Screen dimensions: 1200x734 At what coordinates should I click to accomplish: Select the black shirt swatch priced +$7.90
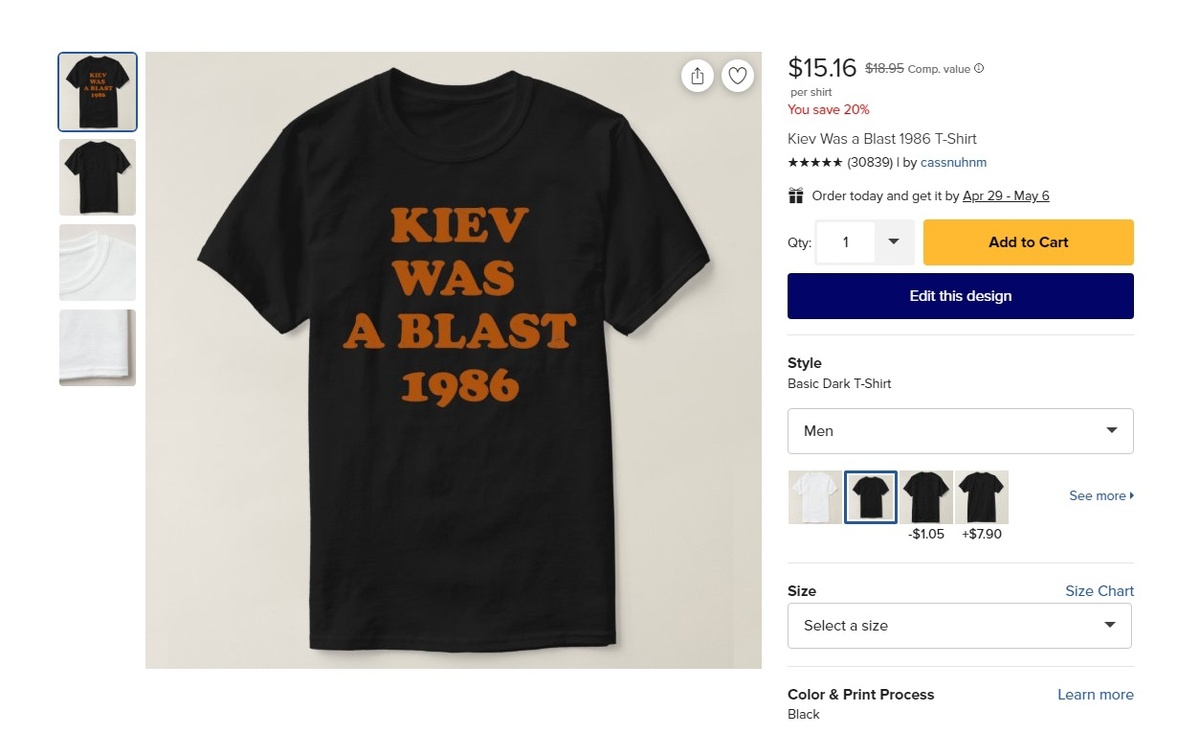[x=981, y=497]
